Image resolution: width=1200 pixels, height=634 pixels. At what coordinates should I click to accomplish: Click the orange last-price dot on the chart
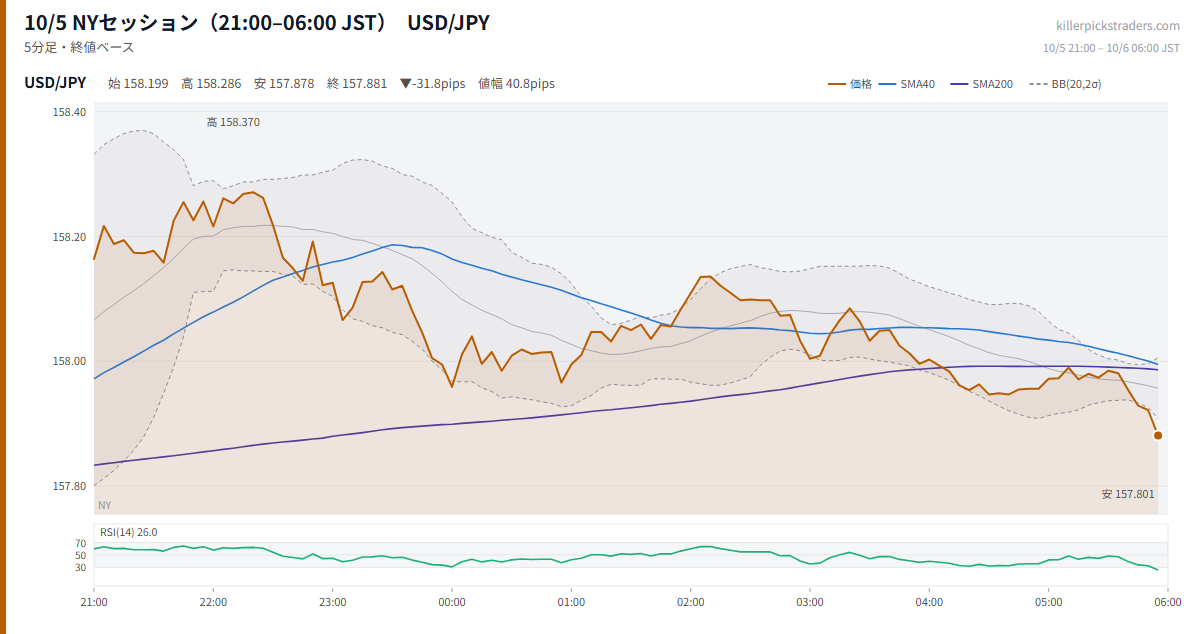coord(1158,435)
